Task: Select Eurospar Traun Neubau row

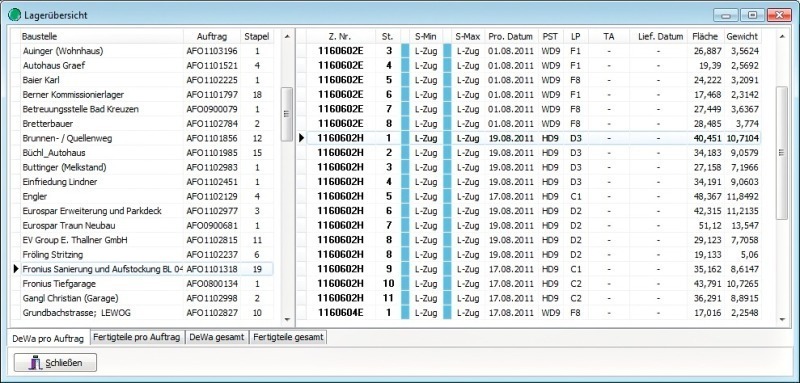Action: (146, 225)
